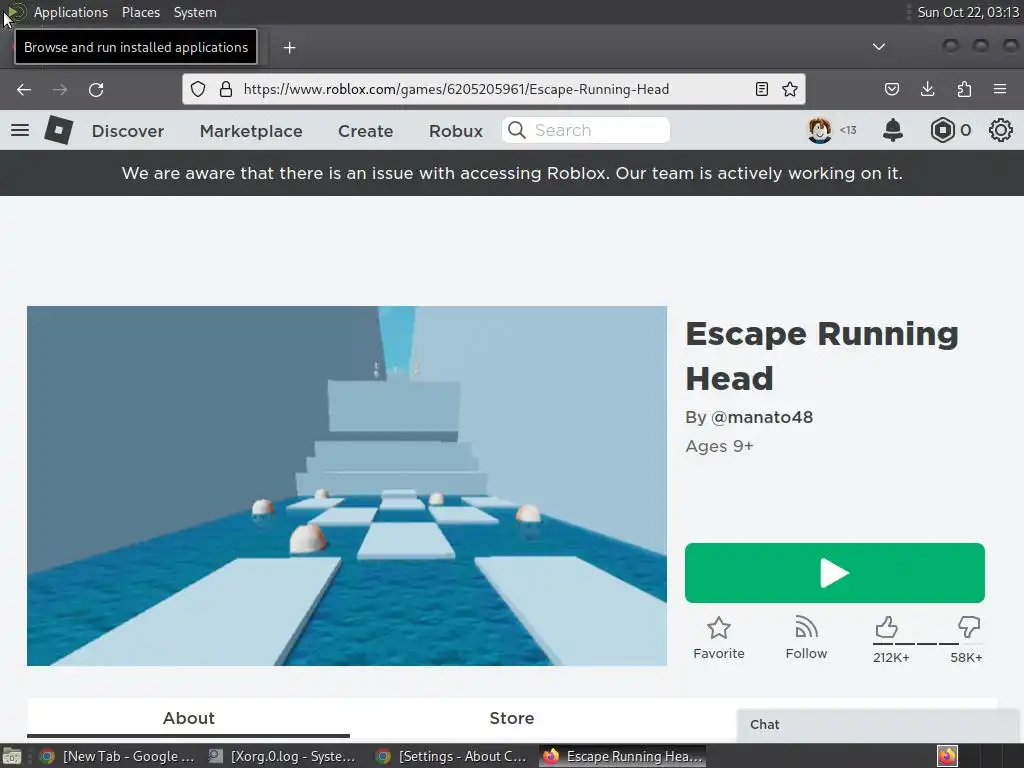This screenshot has width=1024, height=768.
Task: Click the 58K+ dislikes count
Action: [x=966, y=658]
